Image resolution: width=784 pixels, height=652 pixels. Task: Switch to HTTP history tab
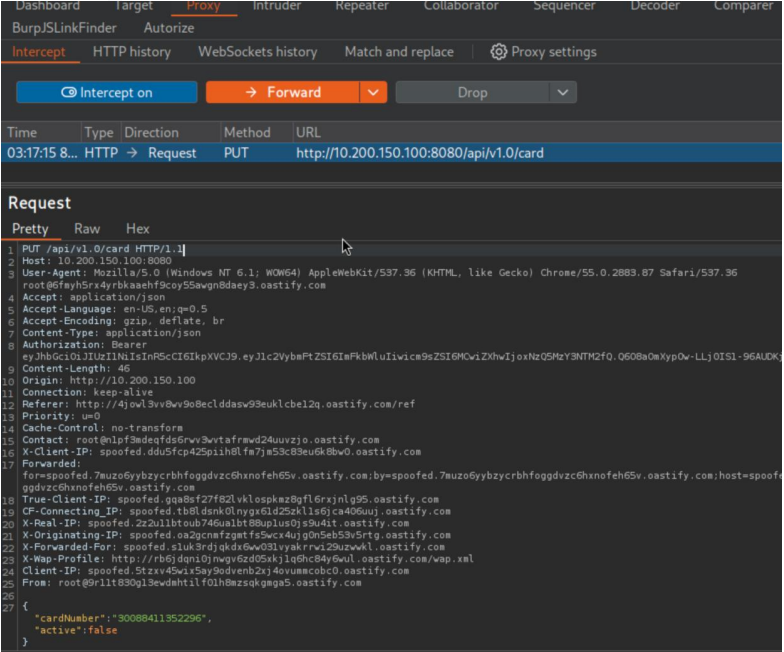coord(131,52)
